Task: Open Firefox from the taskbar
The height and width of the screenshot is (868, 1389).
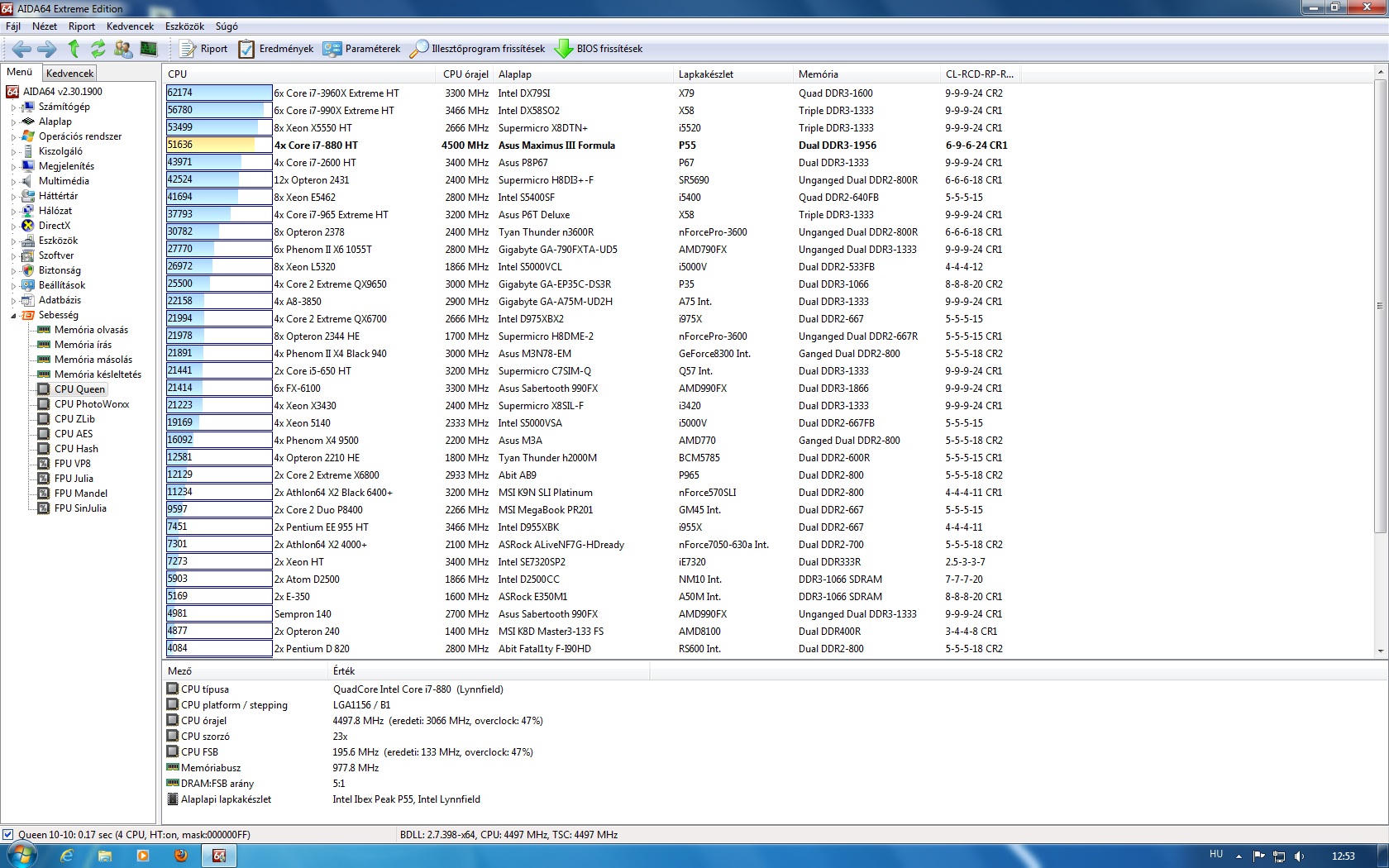Action: coord(181,856)
